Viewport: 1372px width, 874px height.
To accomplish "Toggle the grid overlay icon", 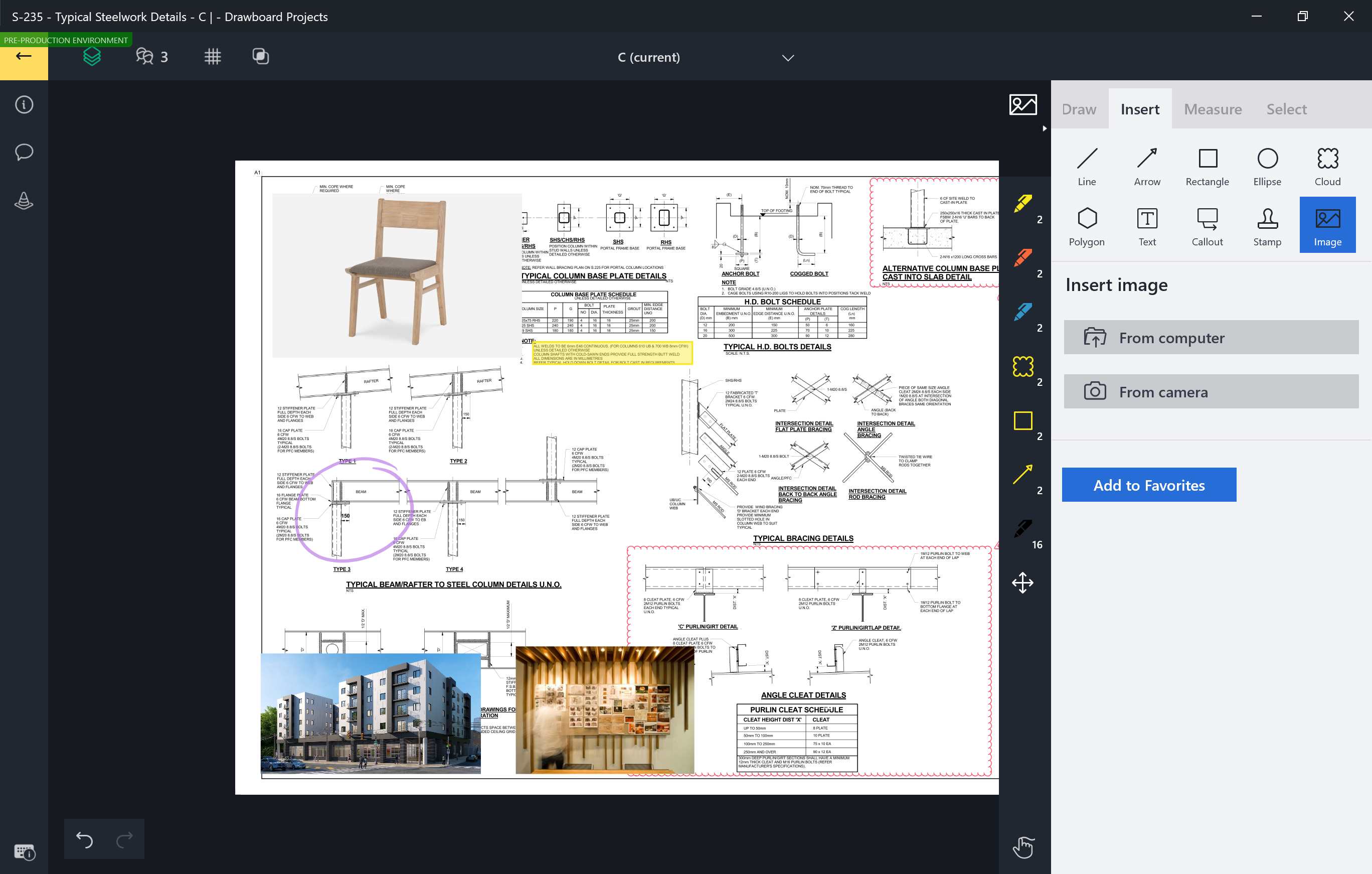I will (x=213, y=57).
